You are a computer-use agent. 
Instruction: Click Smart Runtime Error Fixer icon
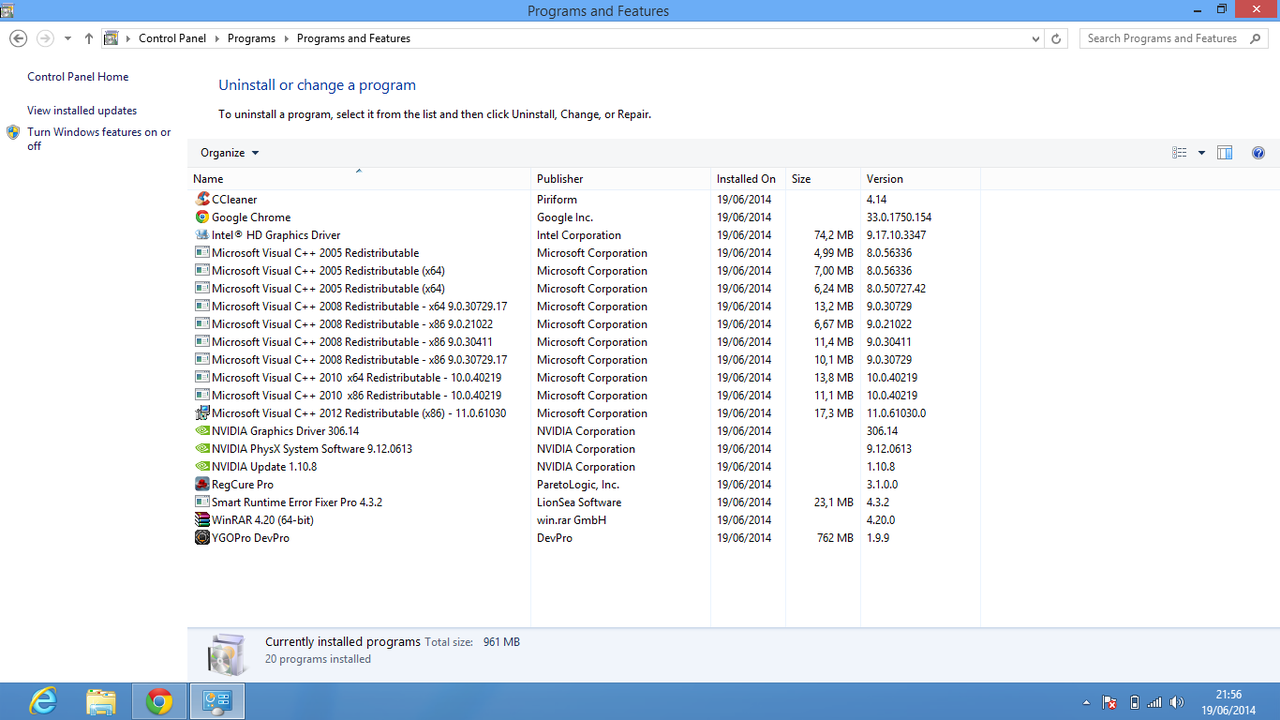click(x=203, y=502)
